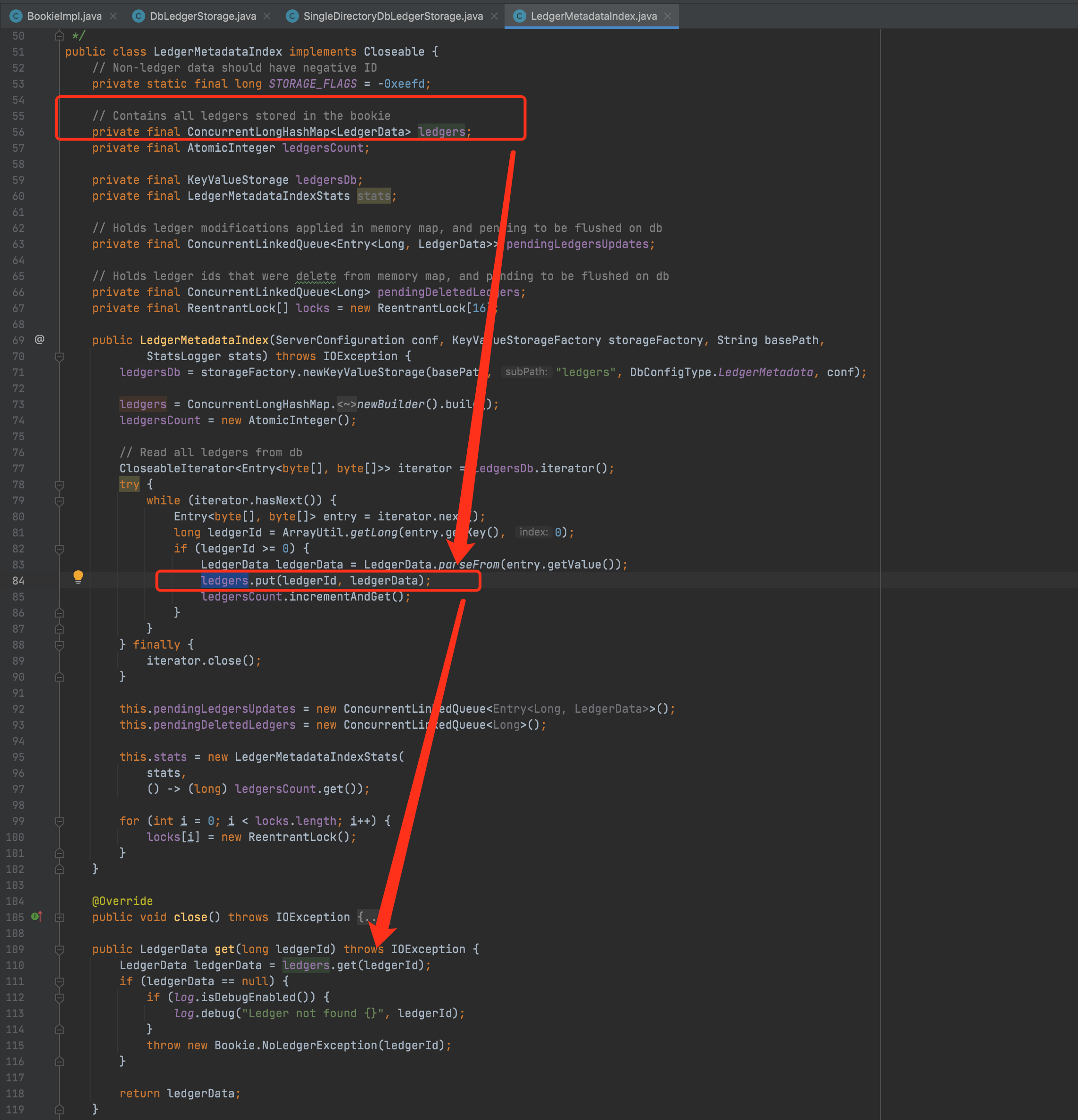Click the class icon on DbLedgerStorage.java tab
Viewport: 1078px width, 1120px height.
(138, 16)
